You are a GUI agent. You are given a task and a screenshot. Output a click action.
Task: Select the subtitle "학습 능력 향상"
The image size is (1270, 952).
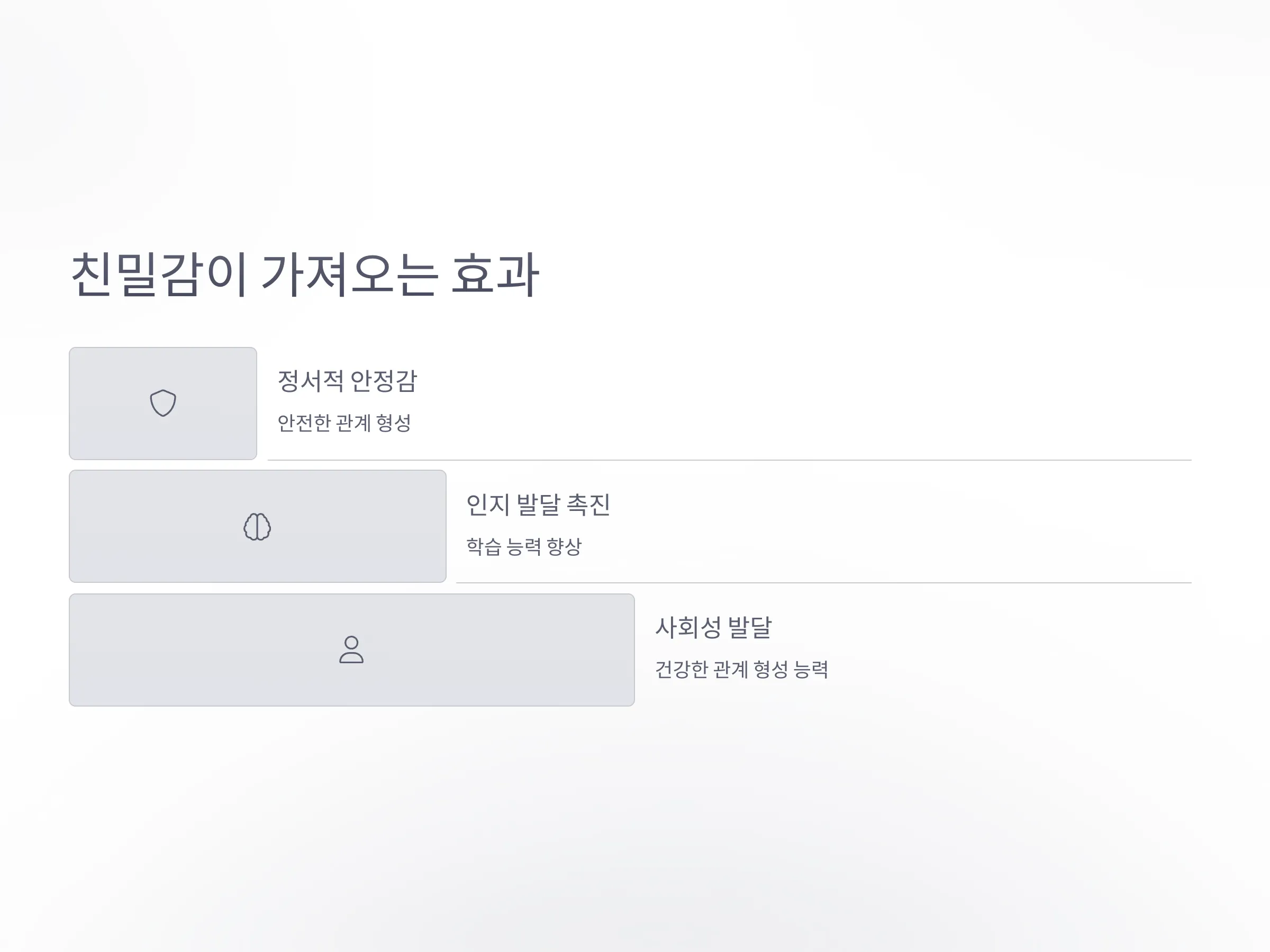point(524,546)
